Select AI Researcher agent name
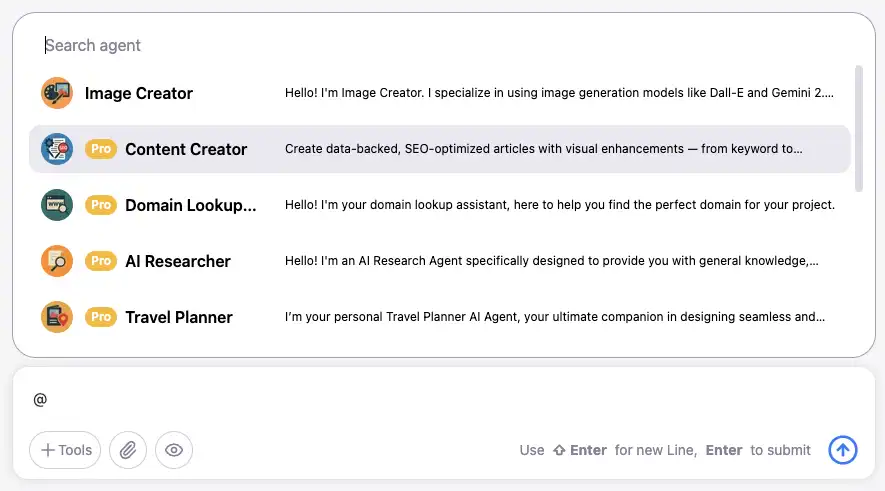Image resolution: width=885 pixels, height=491 pixels. click(x=178, y=261)
